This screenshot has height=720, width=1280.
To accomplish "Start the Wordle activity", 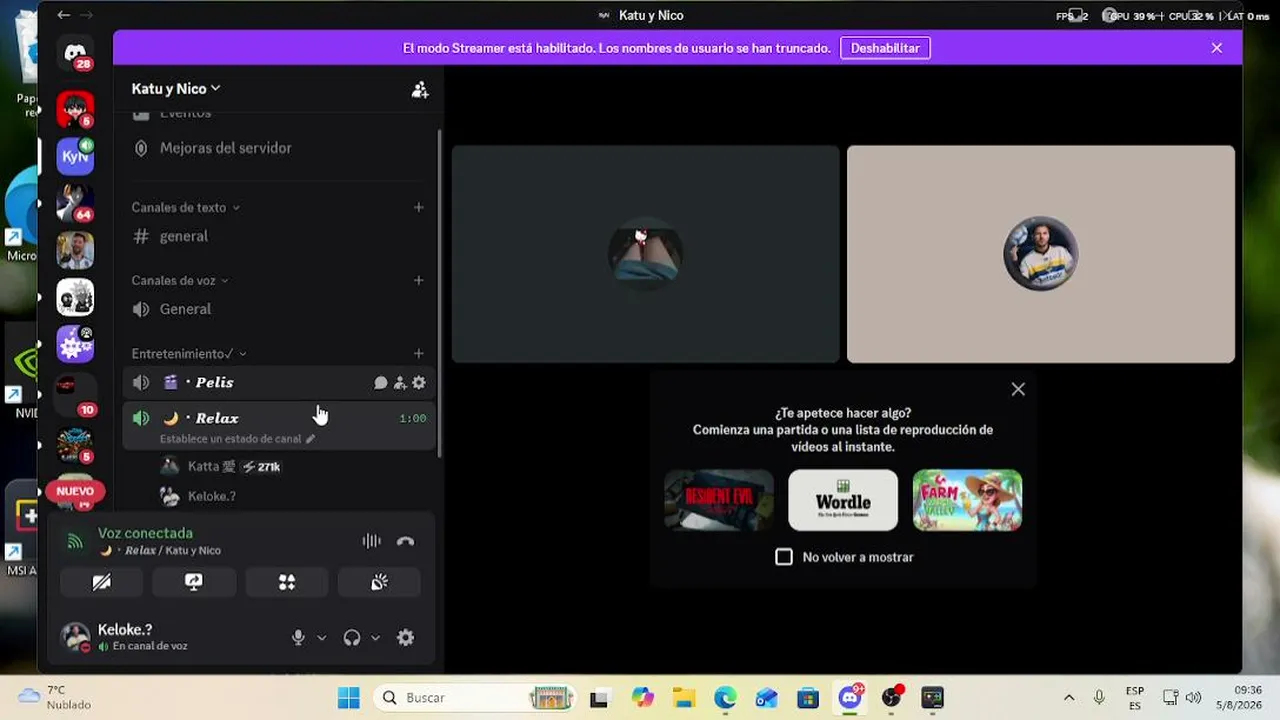I will coord(843,500).
